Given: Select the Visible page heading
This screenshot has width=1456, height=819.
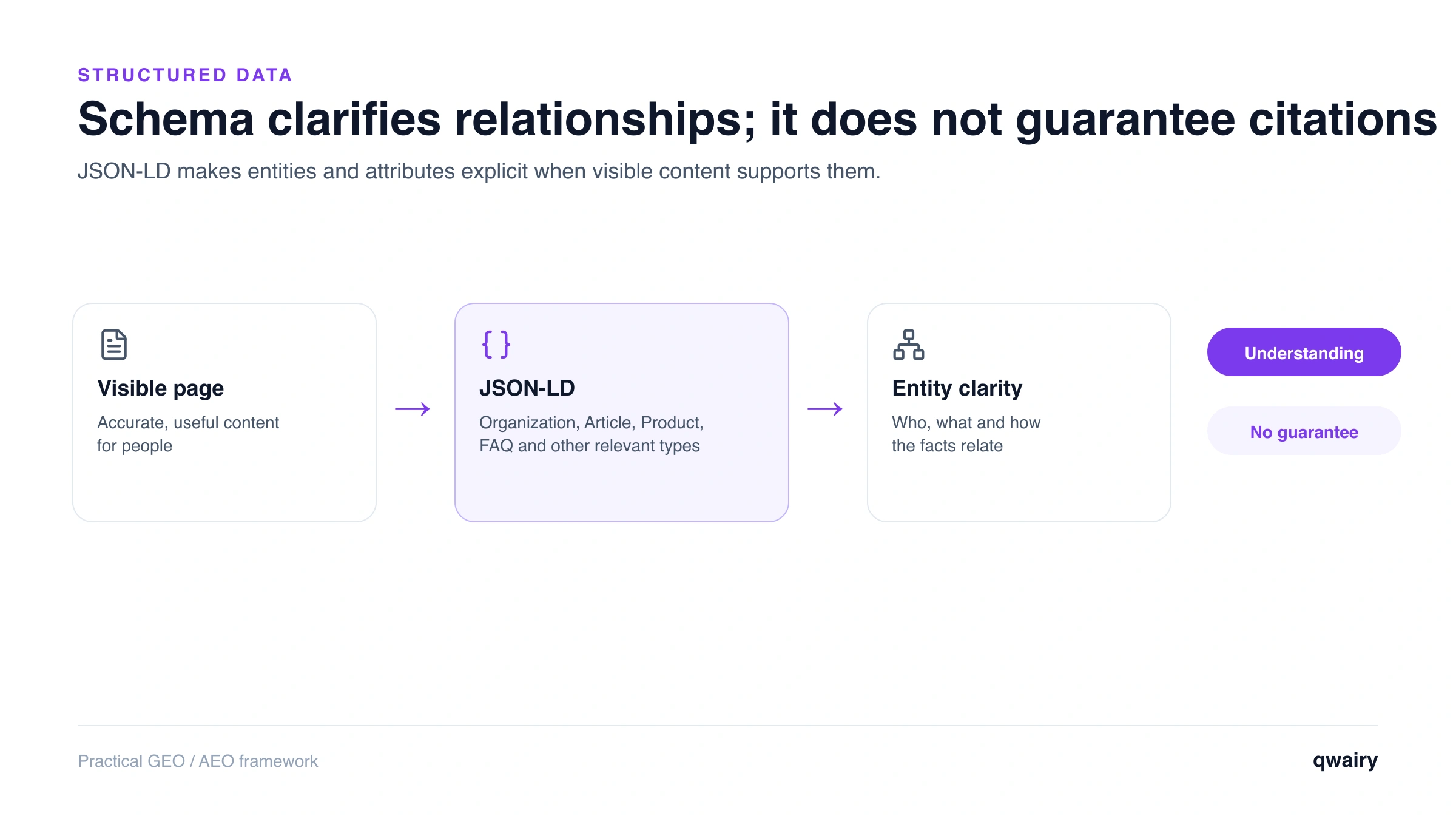Looking at the screenshot, I should pos(161,388).
